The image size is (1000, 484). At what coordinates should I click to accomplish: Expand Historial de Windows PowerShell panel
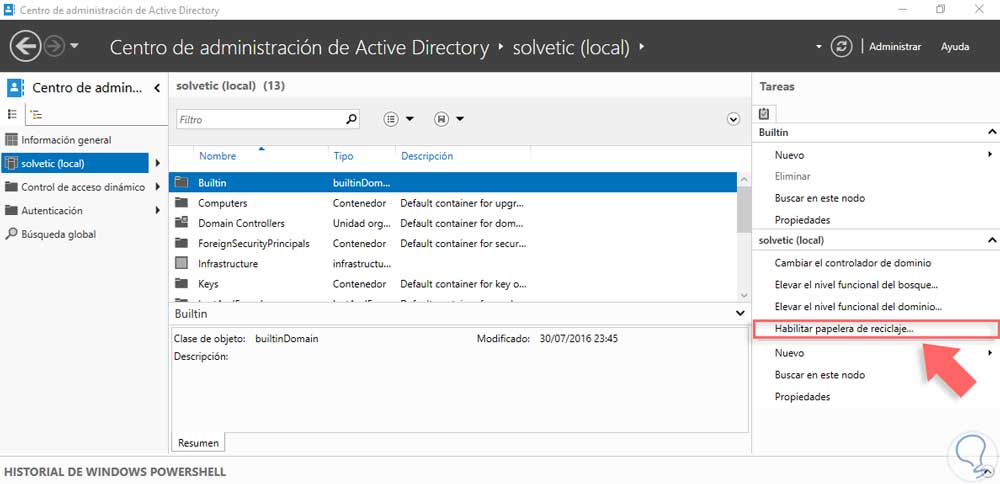pyautogui.click(x=988, y=473)
